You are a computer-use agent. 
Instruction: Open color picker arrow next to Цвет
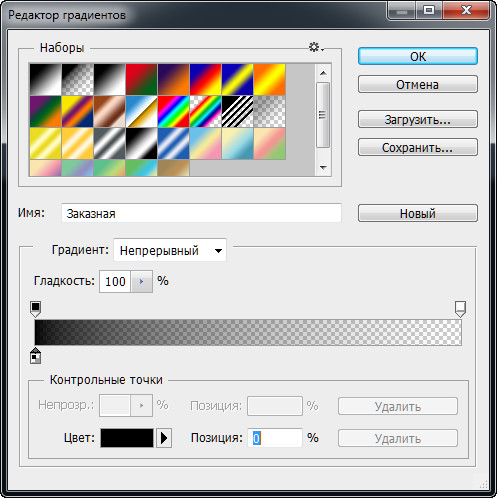[164, 438]
